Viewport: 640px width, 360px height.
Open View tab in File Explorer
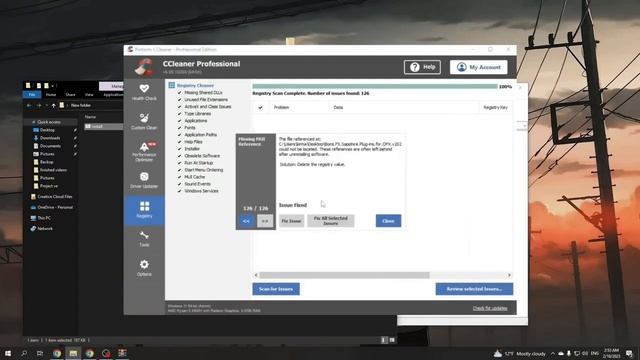tap(89, 95)
